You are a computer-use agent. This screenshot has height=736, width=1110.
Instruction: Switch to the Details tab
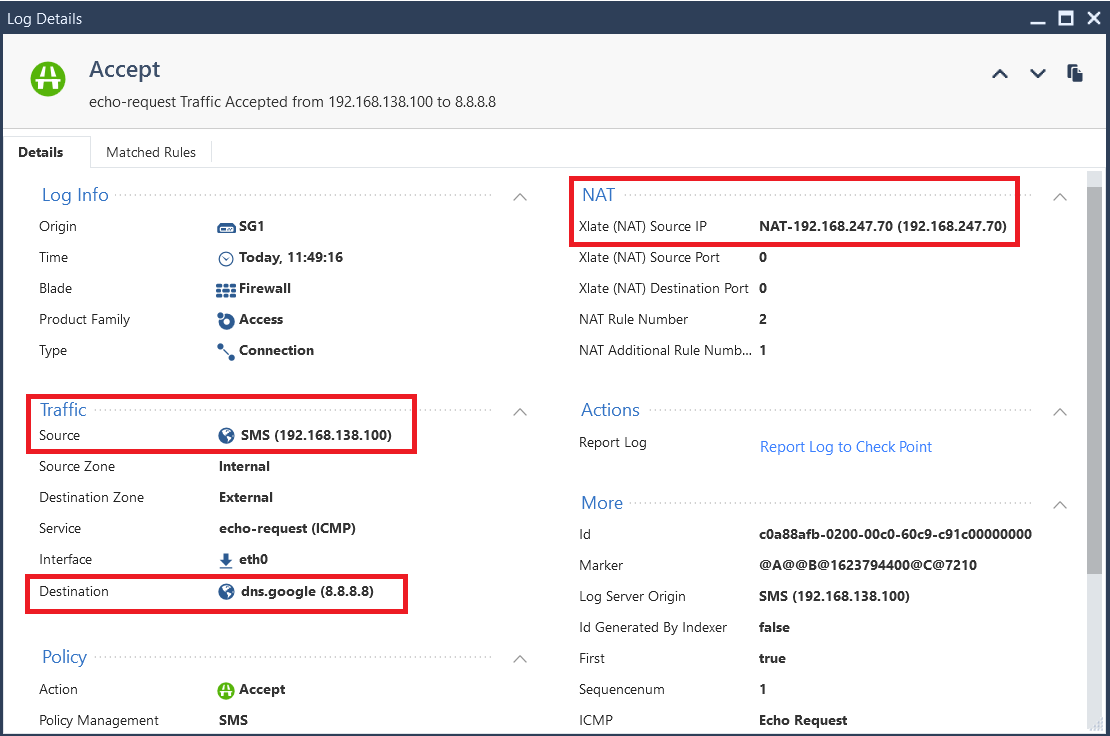tap(41, 152)
